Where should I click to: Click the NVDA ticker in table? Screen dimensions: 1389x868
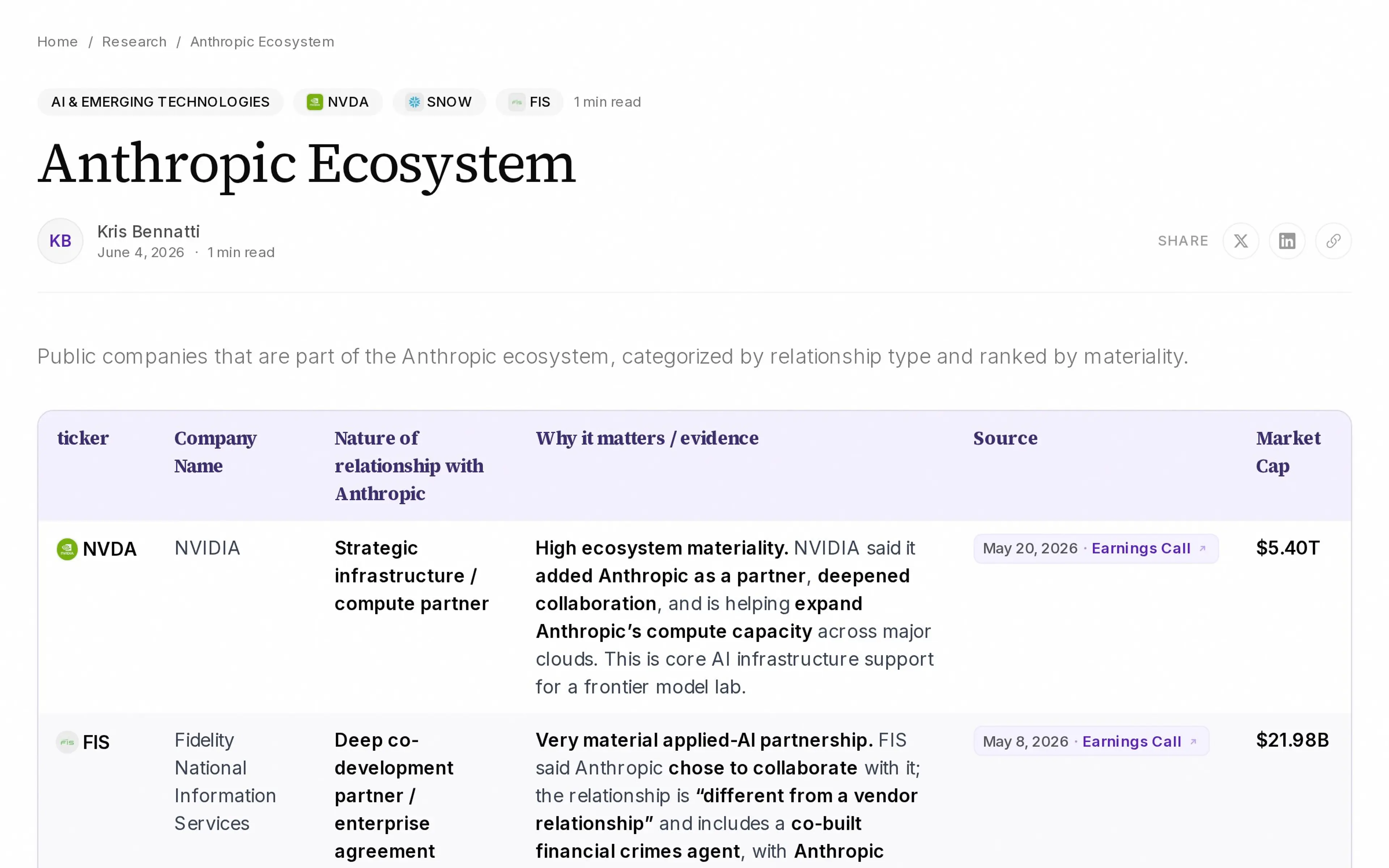110,549
